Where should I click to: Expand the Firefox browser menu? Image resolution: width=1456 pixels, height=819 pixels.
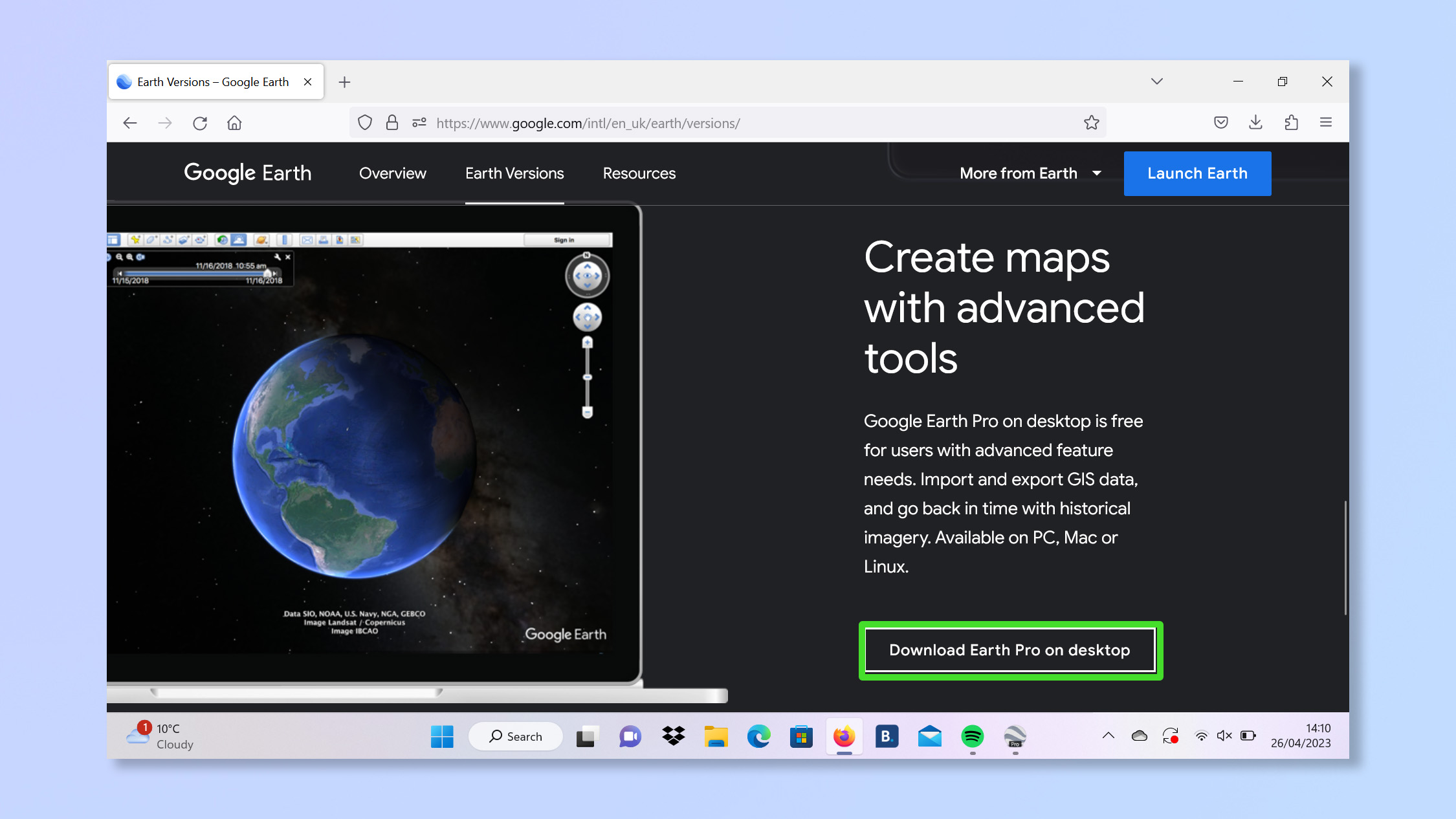(x=1326, y=122)
